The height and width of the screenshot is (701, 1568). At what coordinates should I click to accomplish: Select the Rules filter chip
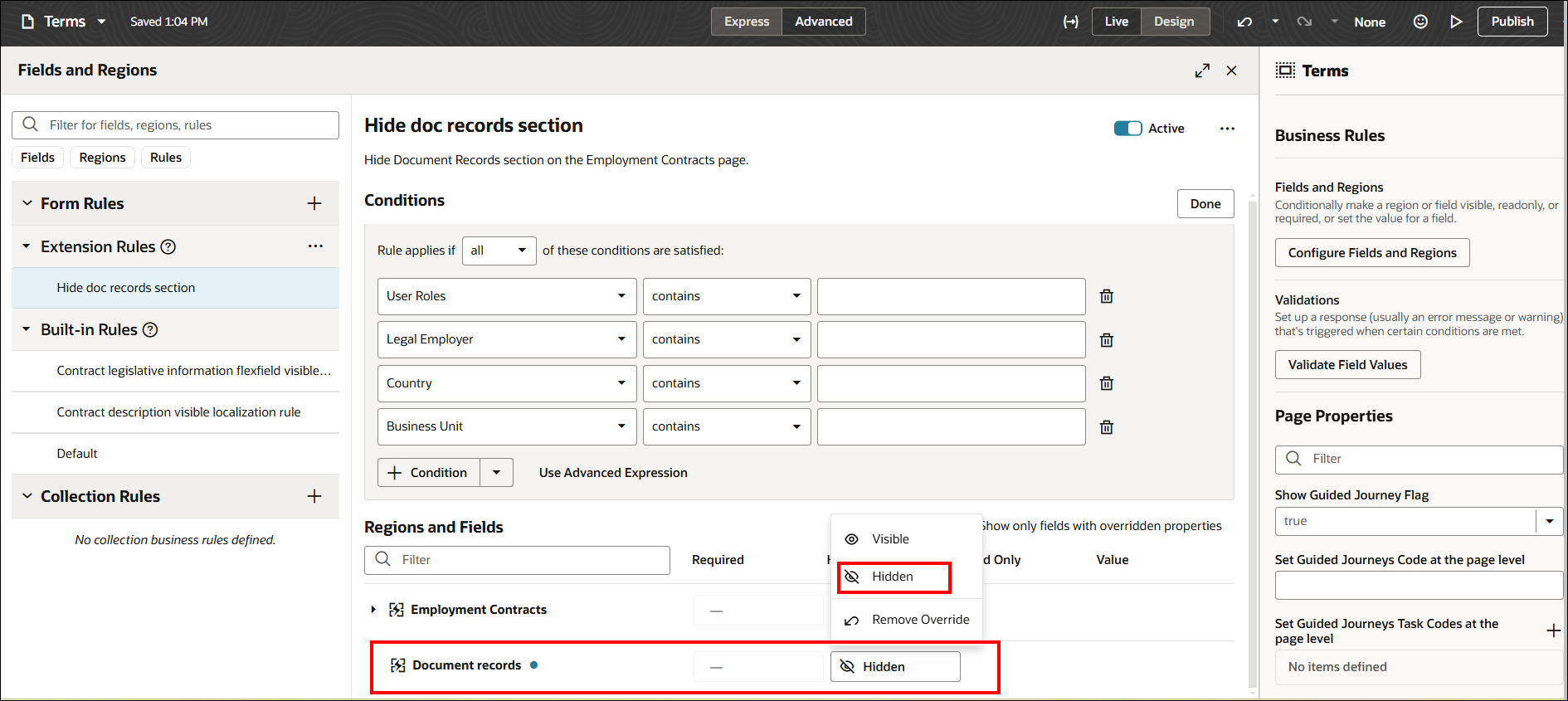(x=166, y=158)
